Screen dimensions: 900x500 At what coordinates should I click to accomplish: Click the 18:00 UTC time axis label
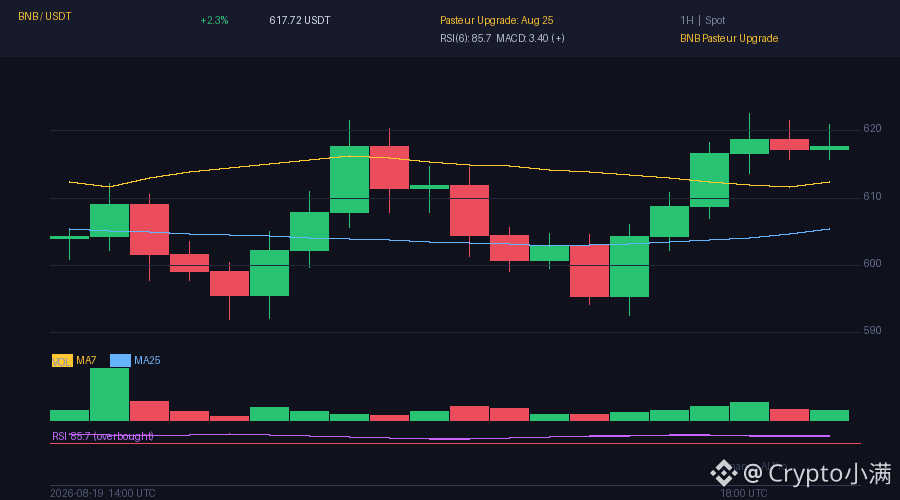(x=744, y=493)
